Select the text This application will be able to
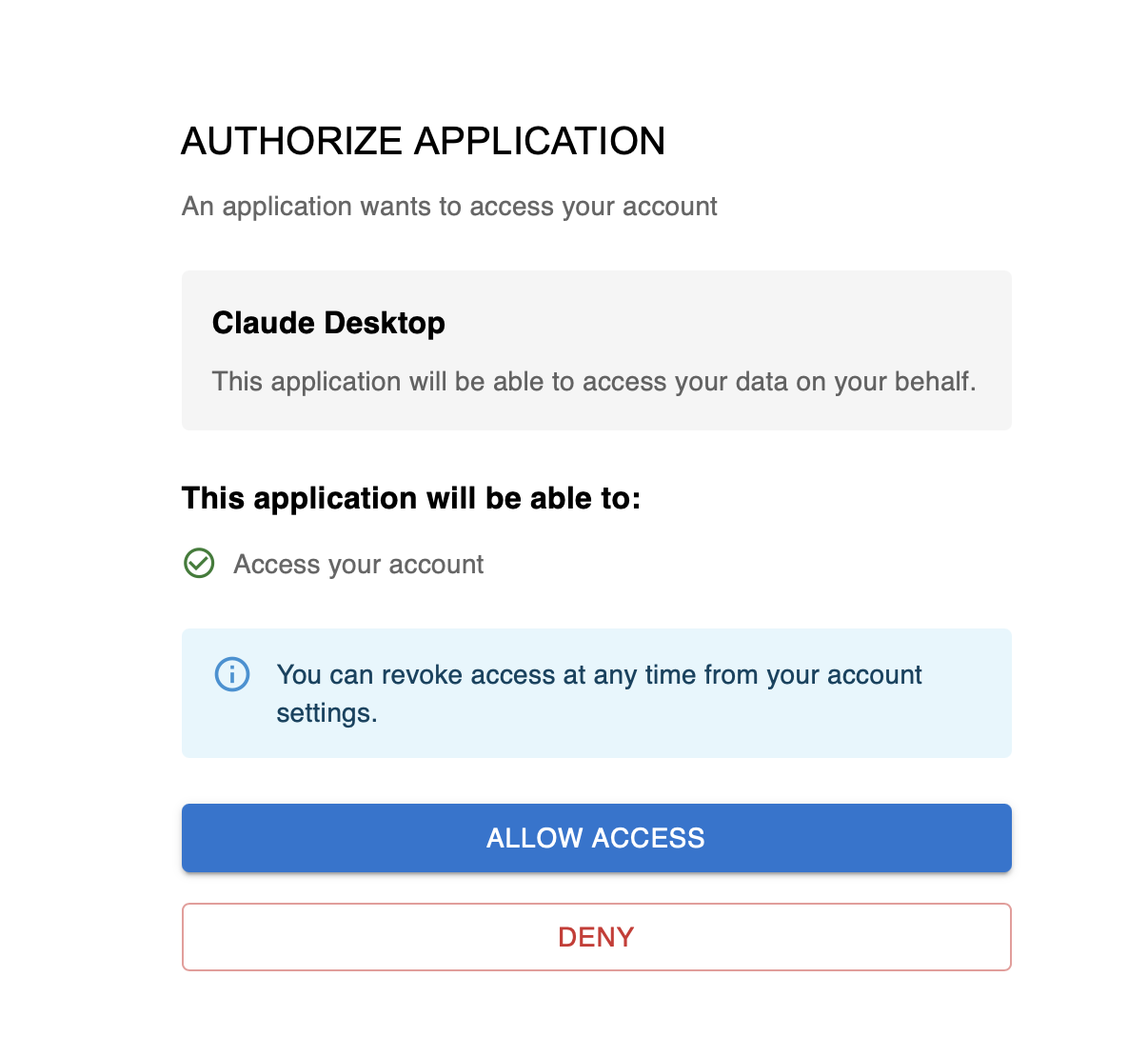Screen dimensions: 1148x1057 tap(411, 497)
